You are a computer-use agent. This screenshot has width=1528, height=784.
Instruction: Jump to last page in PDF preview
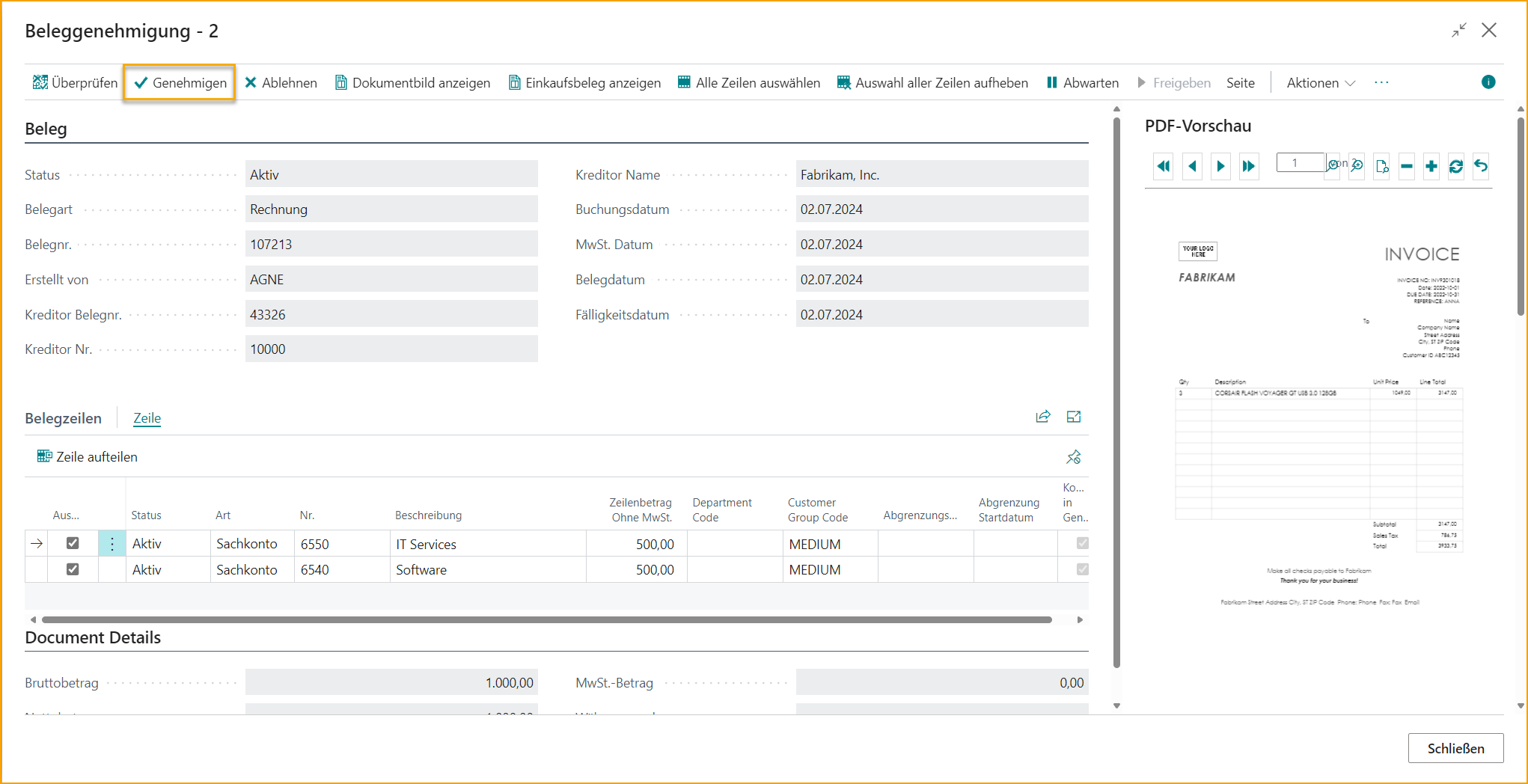(x=1248, y=166)
